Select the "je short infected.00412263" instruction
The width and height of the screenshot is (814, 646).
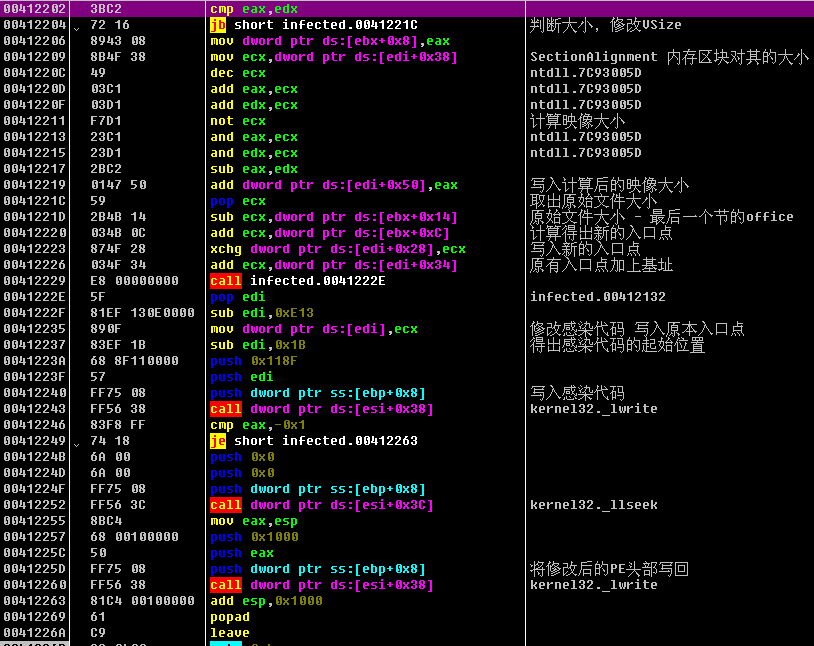coord(314,441)
